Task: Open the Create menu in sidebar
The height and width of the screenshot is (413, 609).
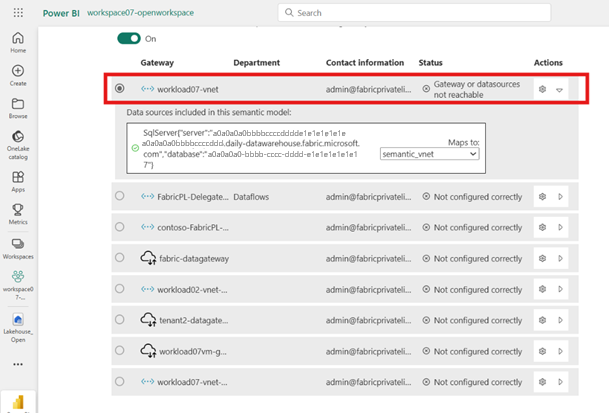Action: (18, 75)
